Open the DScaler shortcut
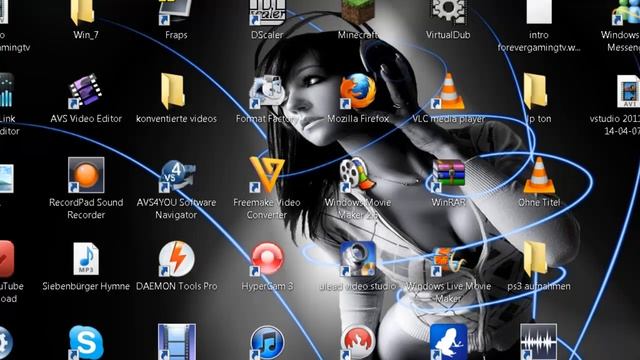640x360 pixels. pyautogui.click(x=267, y=12)
